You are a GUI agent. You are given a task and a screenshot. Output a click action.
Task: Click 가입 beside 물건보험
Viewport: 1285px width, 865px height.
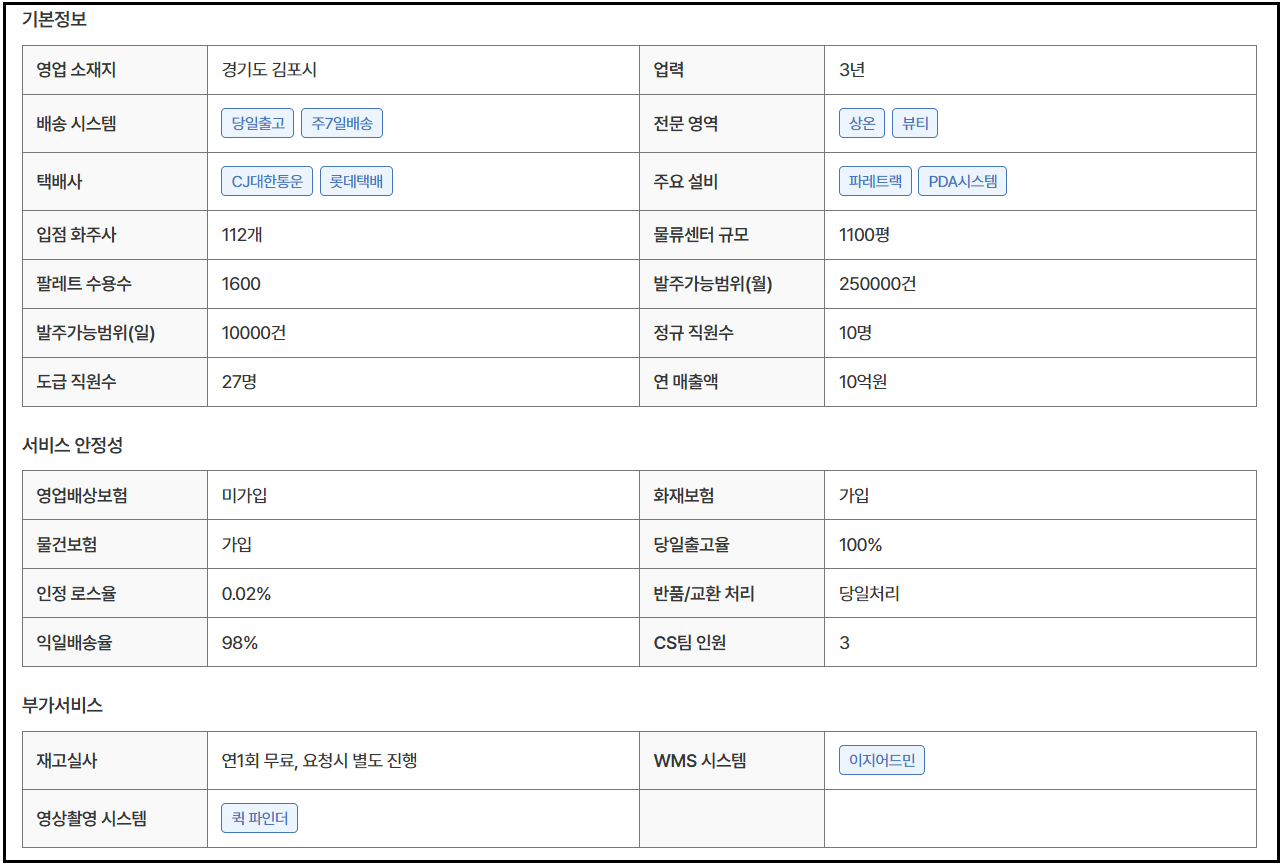[236, 545]
